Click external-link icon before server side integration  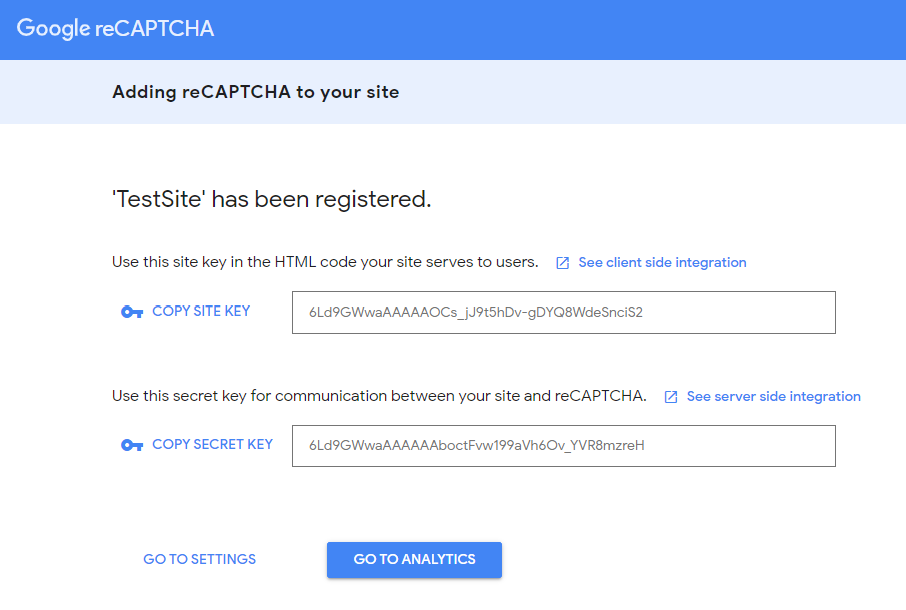671,397
